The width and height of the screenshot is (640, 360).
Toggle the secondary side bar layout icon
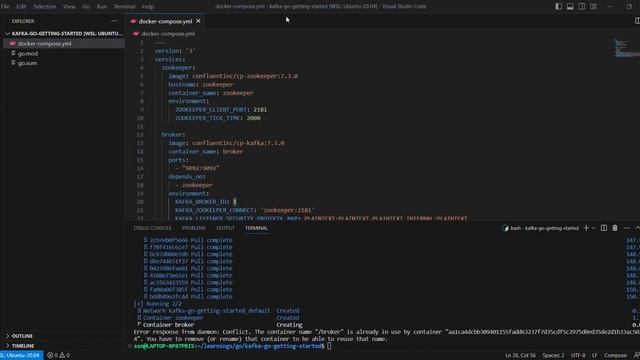pos(582,7)
